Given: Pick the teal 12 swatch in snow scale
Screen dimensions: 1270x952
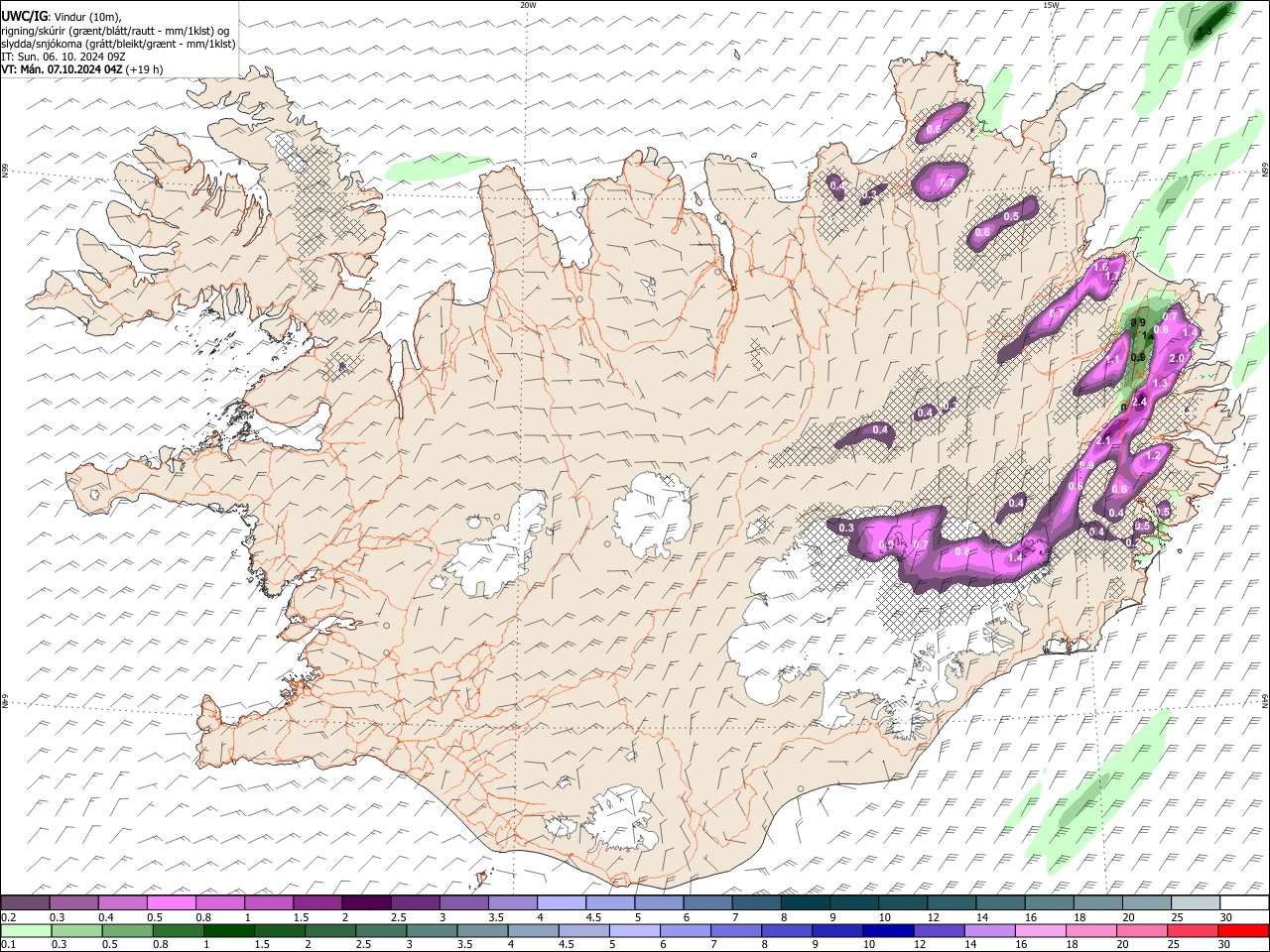Looking at the screenshot, I should 952,903.
